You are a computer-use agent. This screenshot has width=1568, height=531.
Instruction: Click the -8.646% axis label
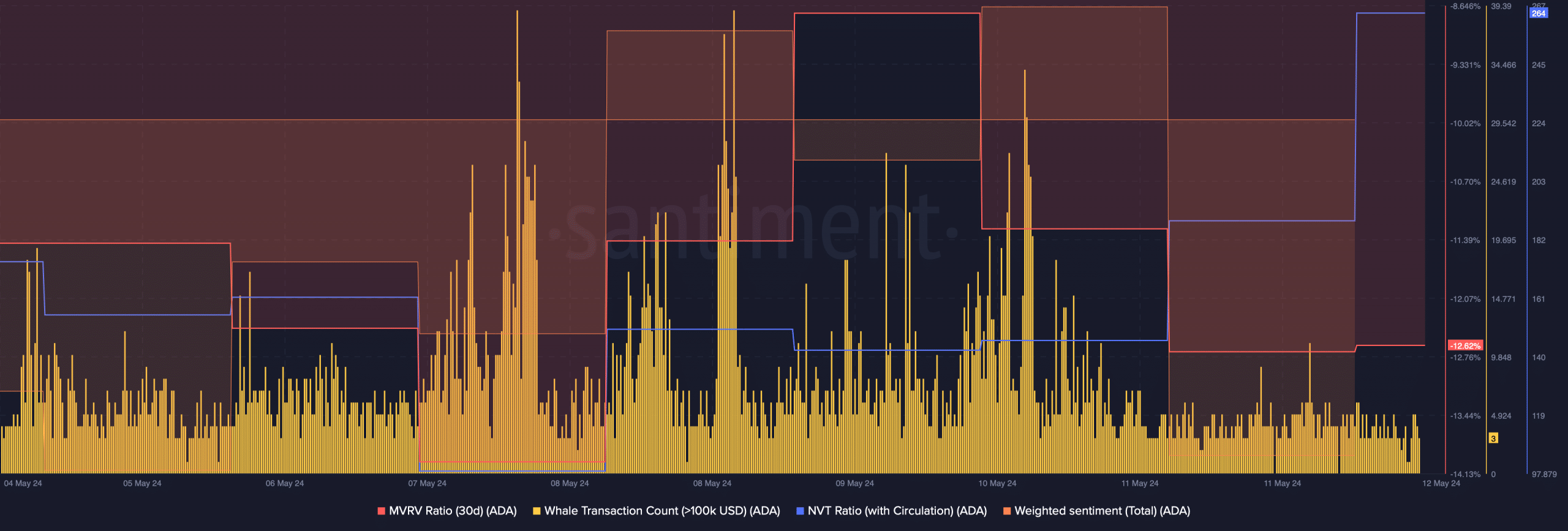[1465, 6]
